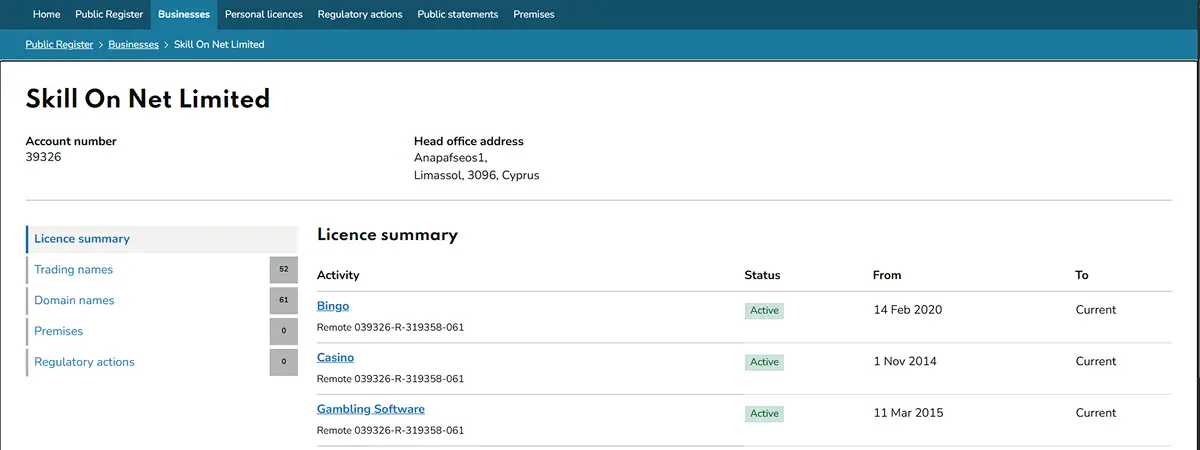The height and width of the screenshot is (450, 1200).
Task: Click the date 1 Nov 2014
Action: 905,361
